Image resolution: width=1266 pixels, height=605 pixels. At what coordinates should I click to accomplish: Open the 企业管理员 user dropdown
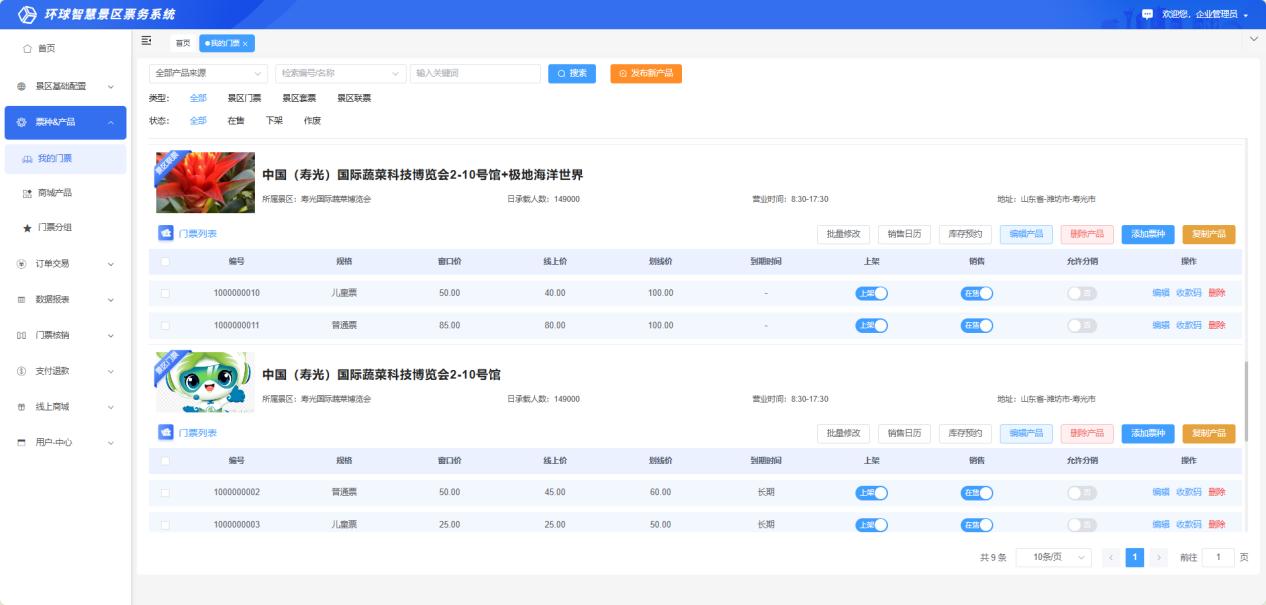click(x=1206, y=14)
